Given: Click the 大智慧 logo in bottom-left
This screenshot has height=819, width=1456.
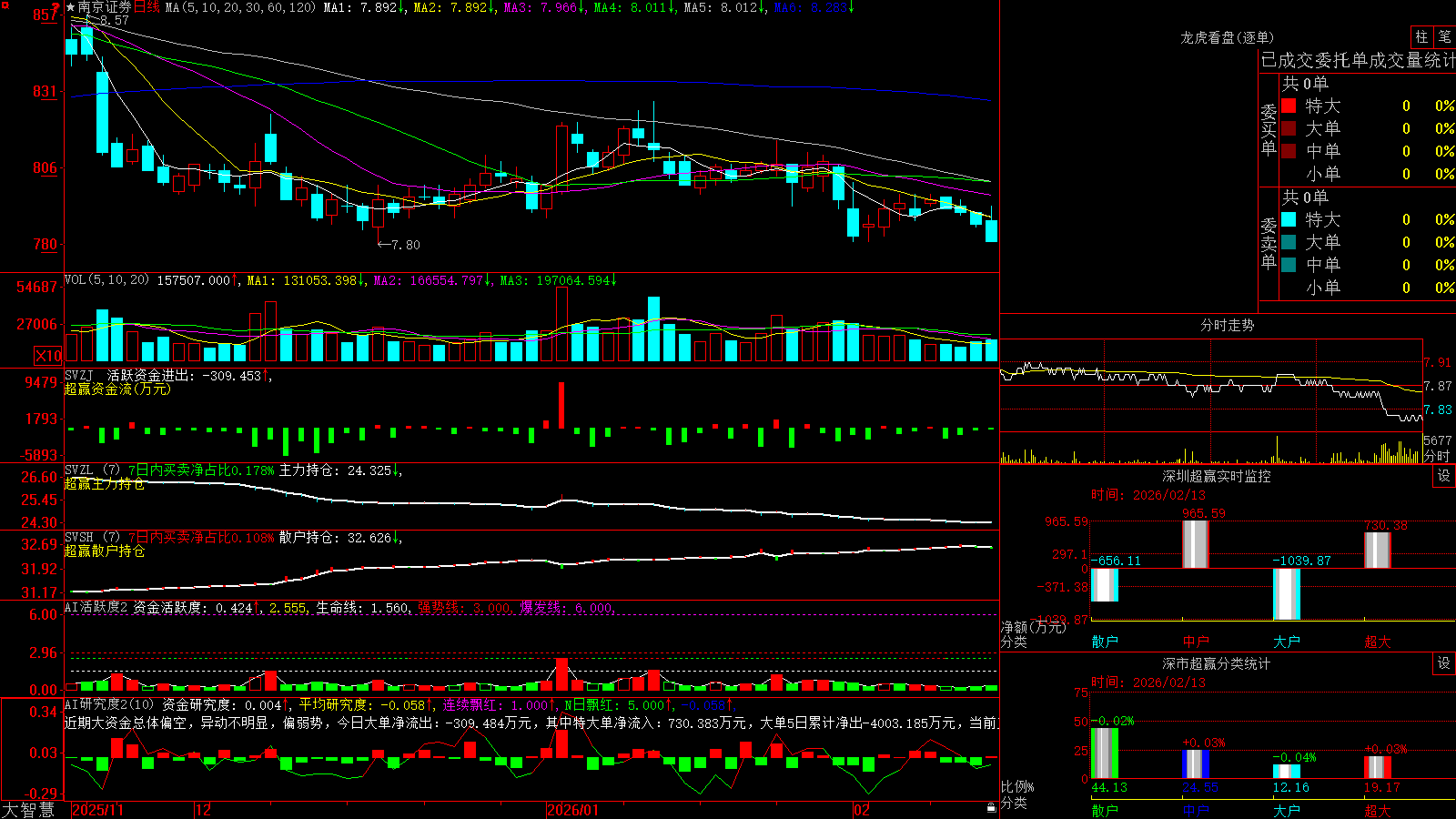Looking at the screenshot, I should pos(28,810).
